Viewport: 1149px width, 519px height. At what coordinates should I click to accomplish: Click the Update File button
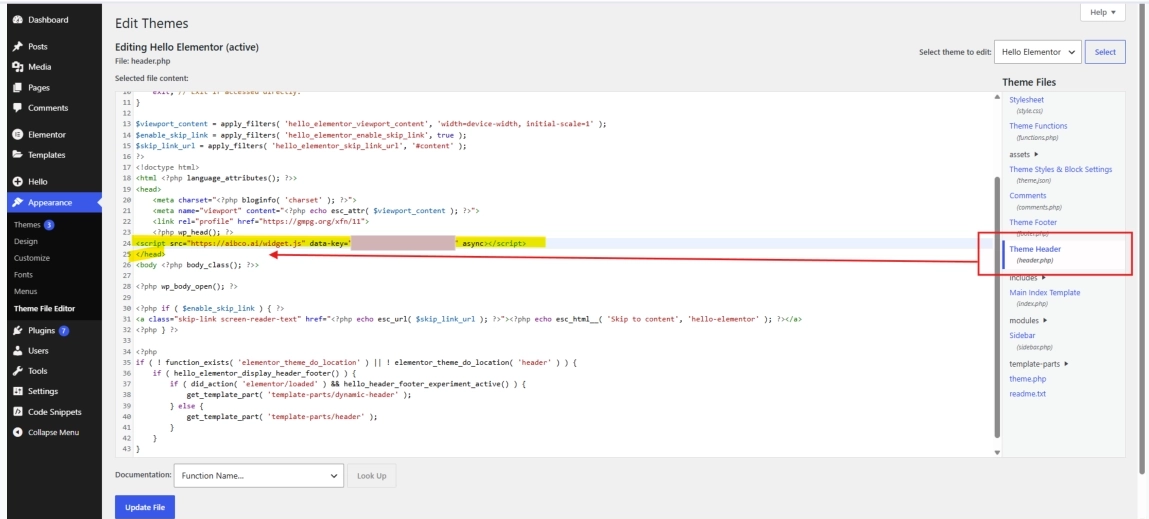click(145, 507)
